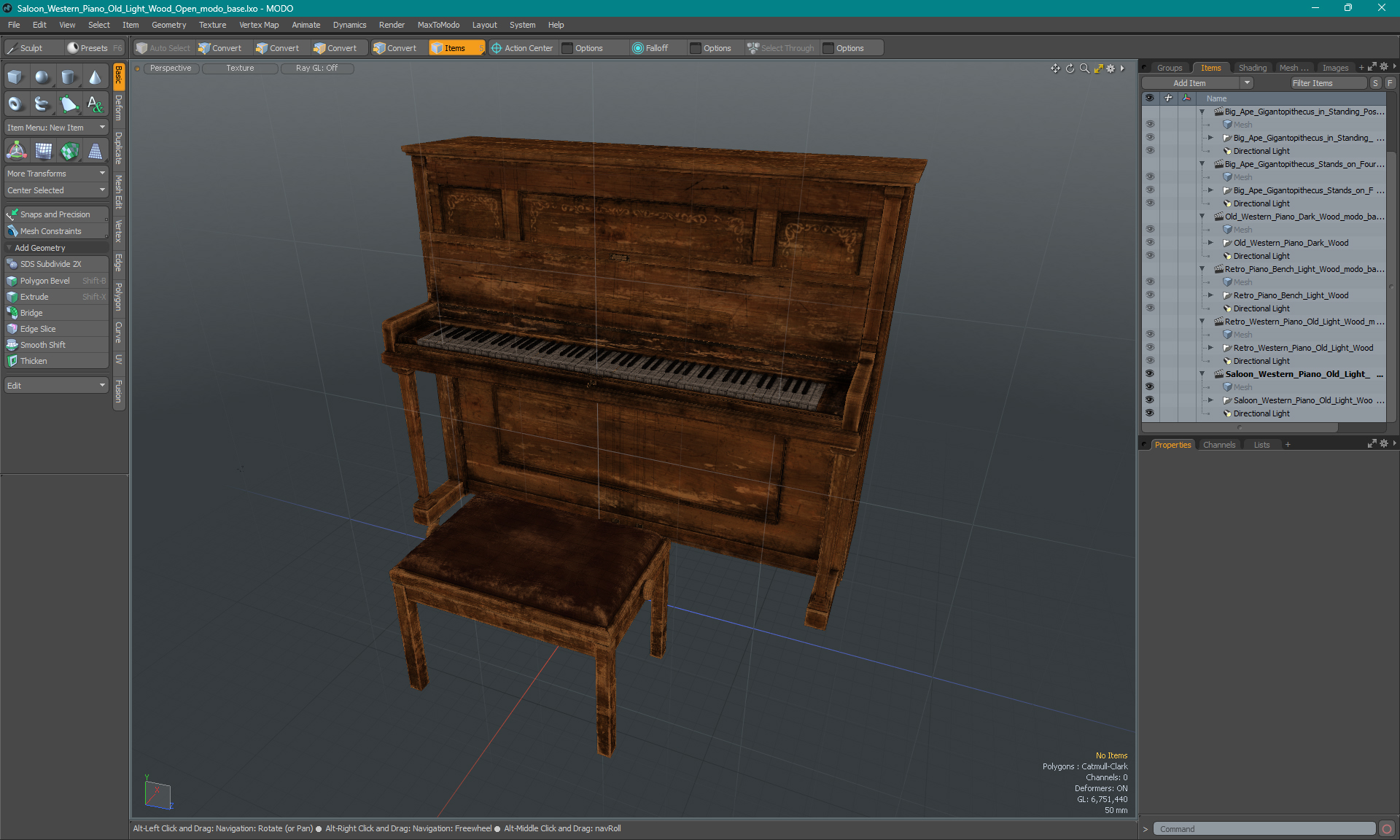The image size is (1400, 840).
Task: Select the Transform gizmo tool
Action: click(16, 151)
